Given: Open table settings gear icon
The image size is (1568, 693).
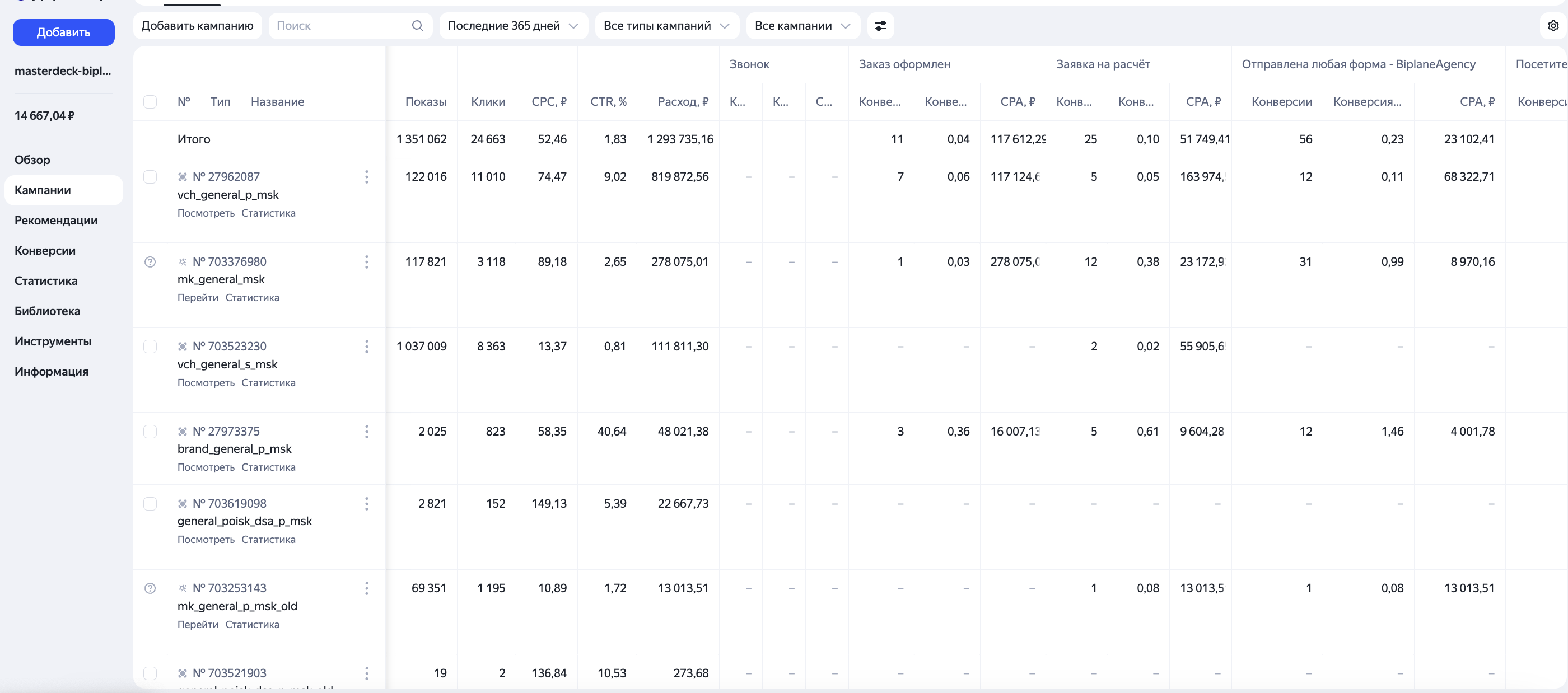Looking at the screenshot, I should click(x=1553, y=26).
